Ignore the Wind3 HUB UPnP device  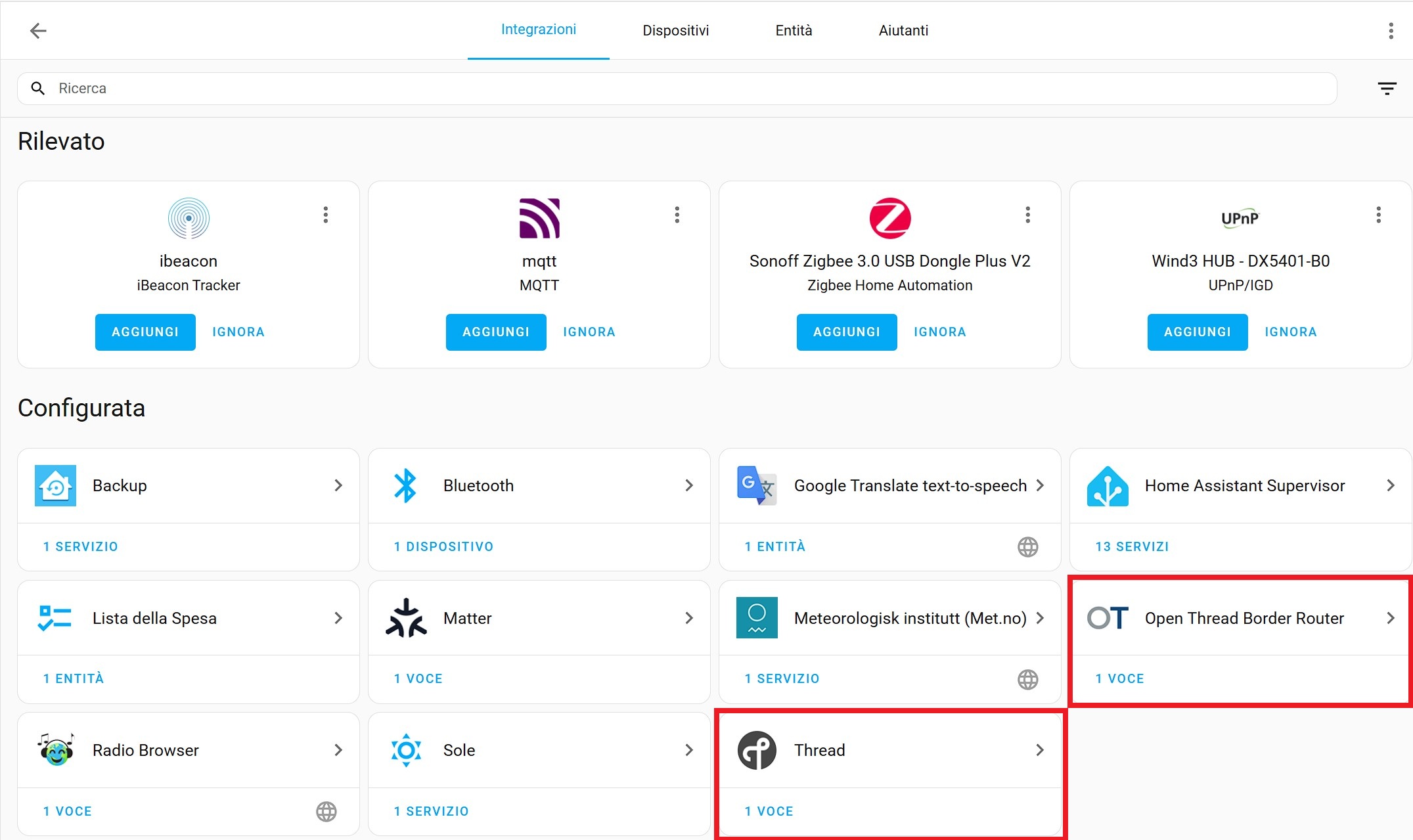click(x=1291, y=332)
